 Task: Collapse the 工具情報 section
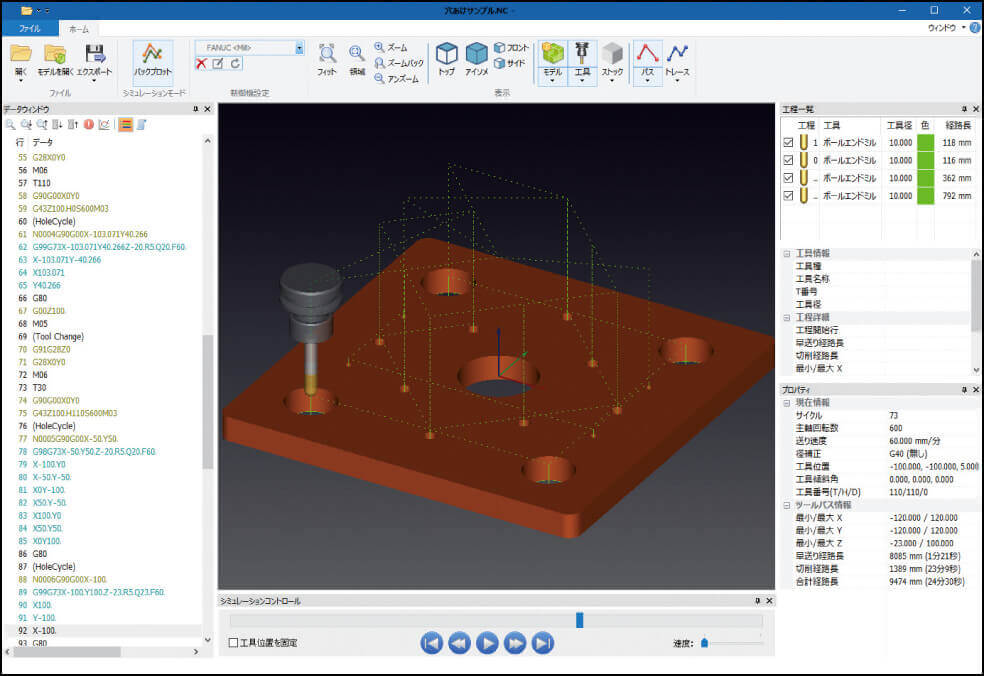(786, 254)
